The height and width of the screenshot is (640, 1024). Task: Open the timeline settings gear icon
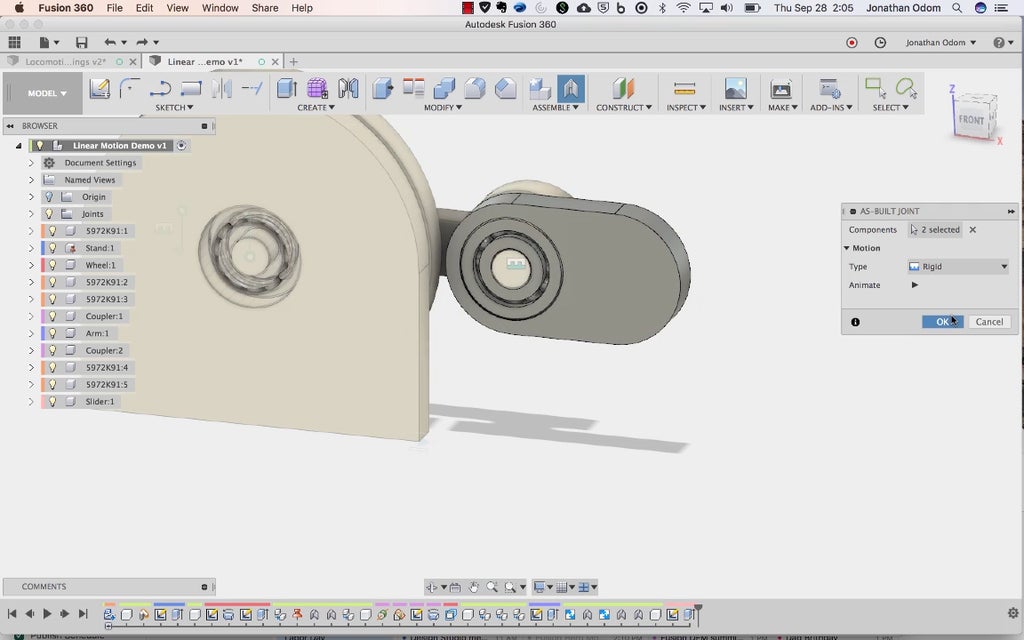(1012, 613)
